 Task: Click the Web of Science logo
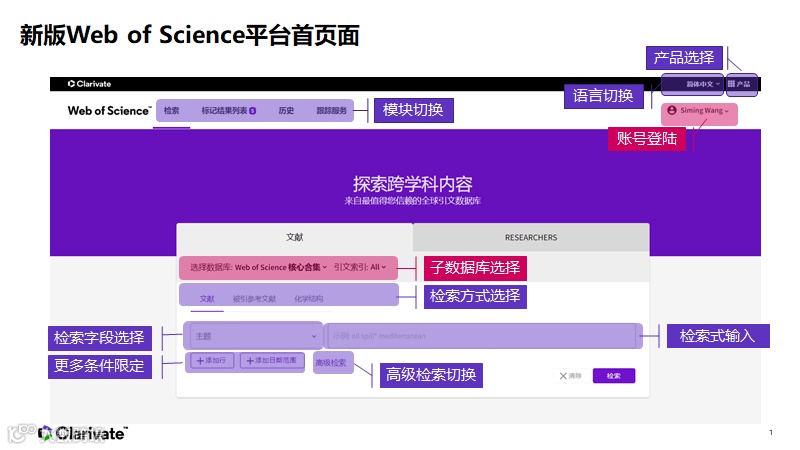click(109, 111)
